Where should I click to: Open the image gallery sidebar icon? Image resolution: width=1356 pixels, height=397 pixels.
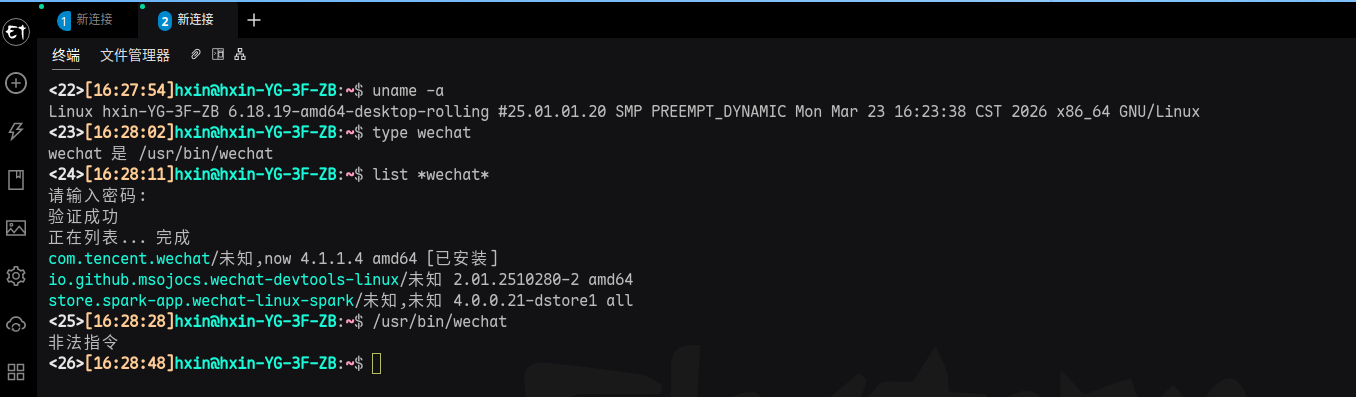[16, 228]
